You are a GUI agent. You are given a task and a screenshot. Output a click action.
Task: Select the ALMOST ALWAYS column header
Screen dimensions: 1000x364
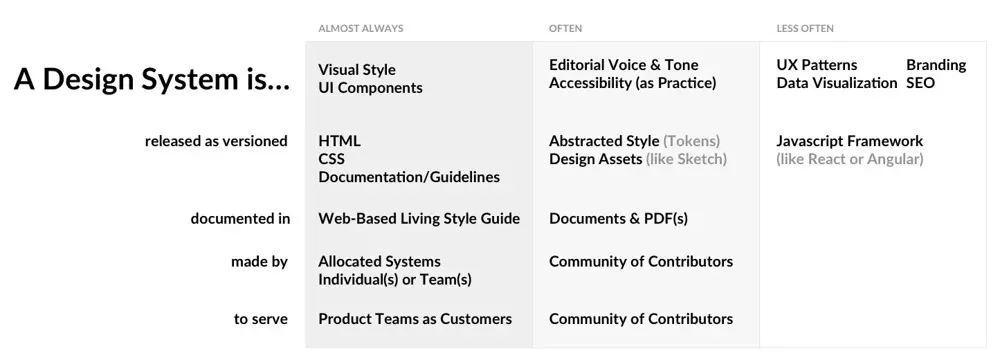(361, 28)
